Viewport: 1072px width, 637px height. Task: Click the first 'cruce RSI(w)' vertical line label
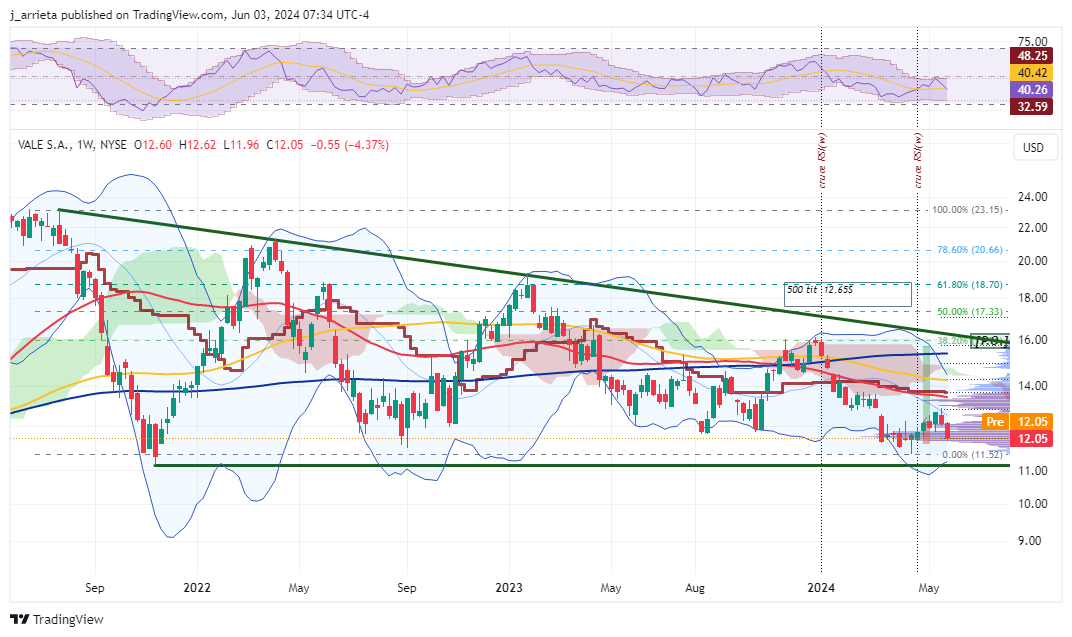click(822, 160)
